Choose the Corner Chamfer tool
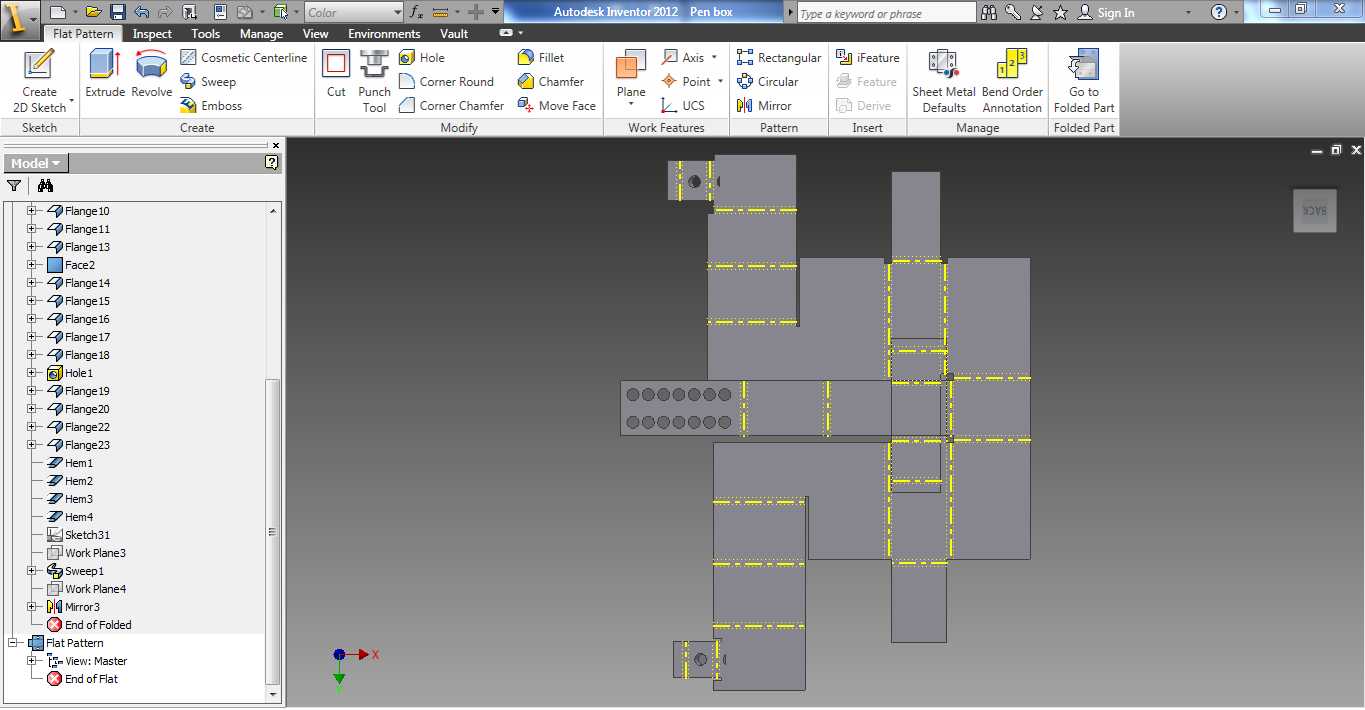The height and width of the screenshot is (710, 1365). (x=451, y=105)
